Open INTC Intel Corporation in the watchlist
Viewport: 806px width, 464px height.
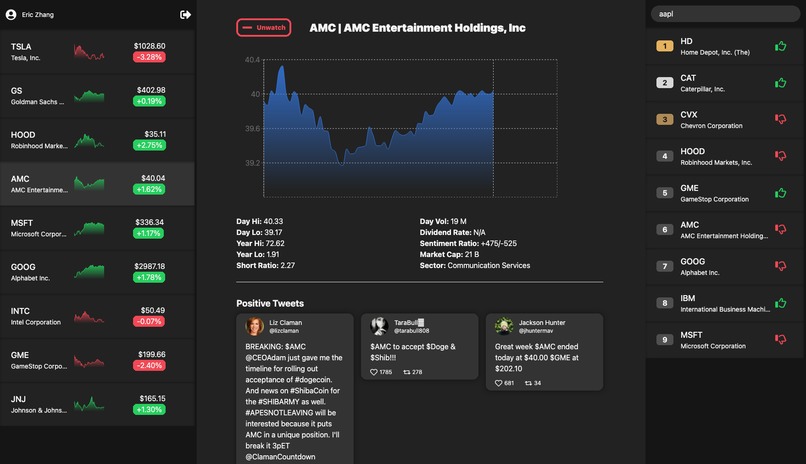pos(97,316)
